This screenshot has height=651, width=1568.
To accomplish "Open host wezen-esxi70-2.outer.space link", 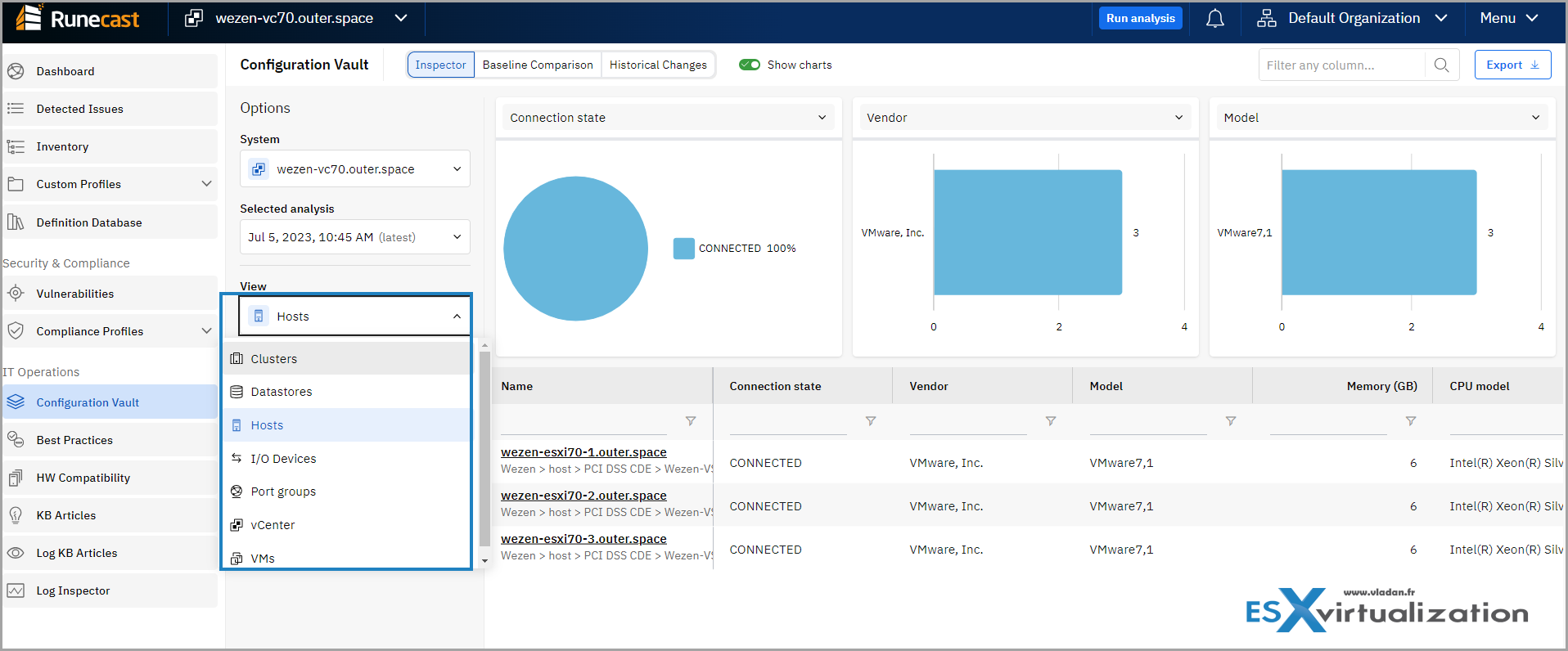I will pos(583,496).
